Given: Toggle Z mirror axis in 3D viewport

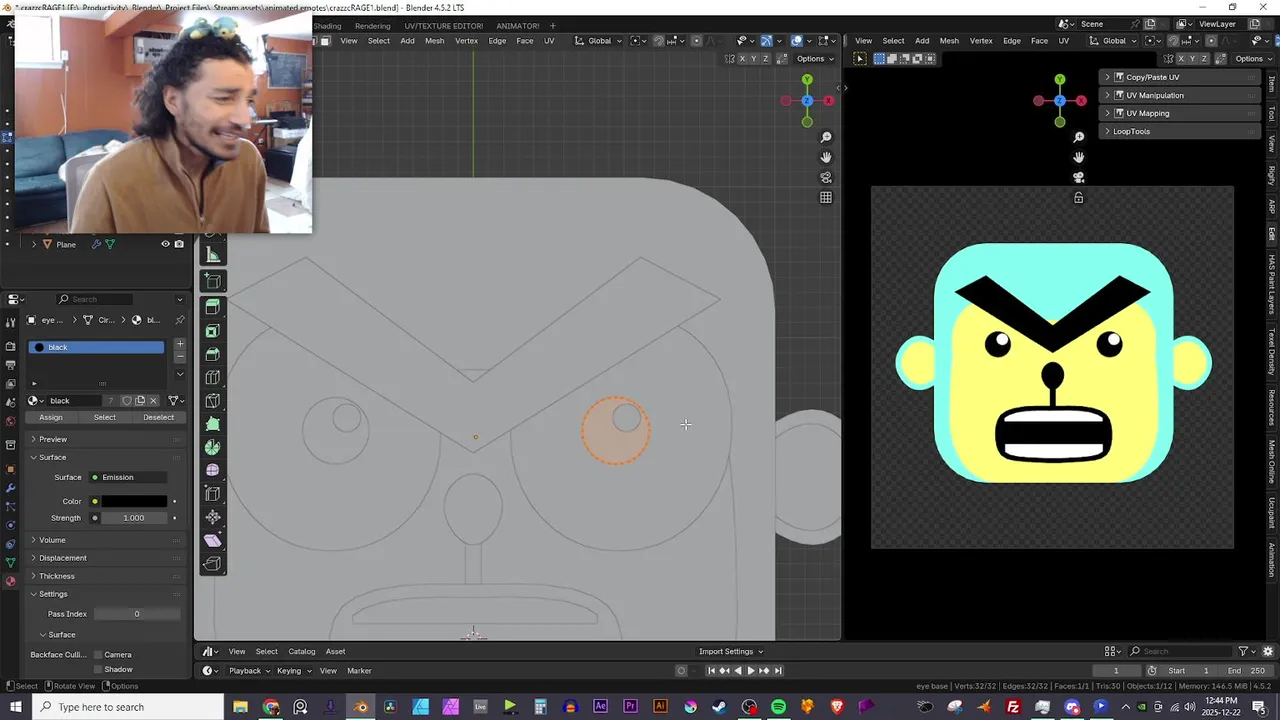Looking at the screenshot, I should pyautogui.click(x=766, y=59).
